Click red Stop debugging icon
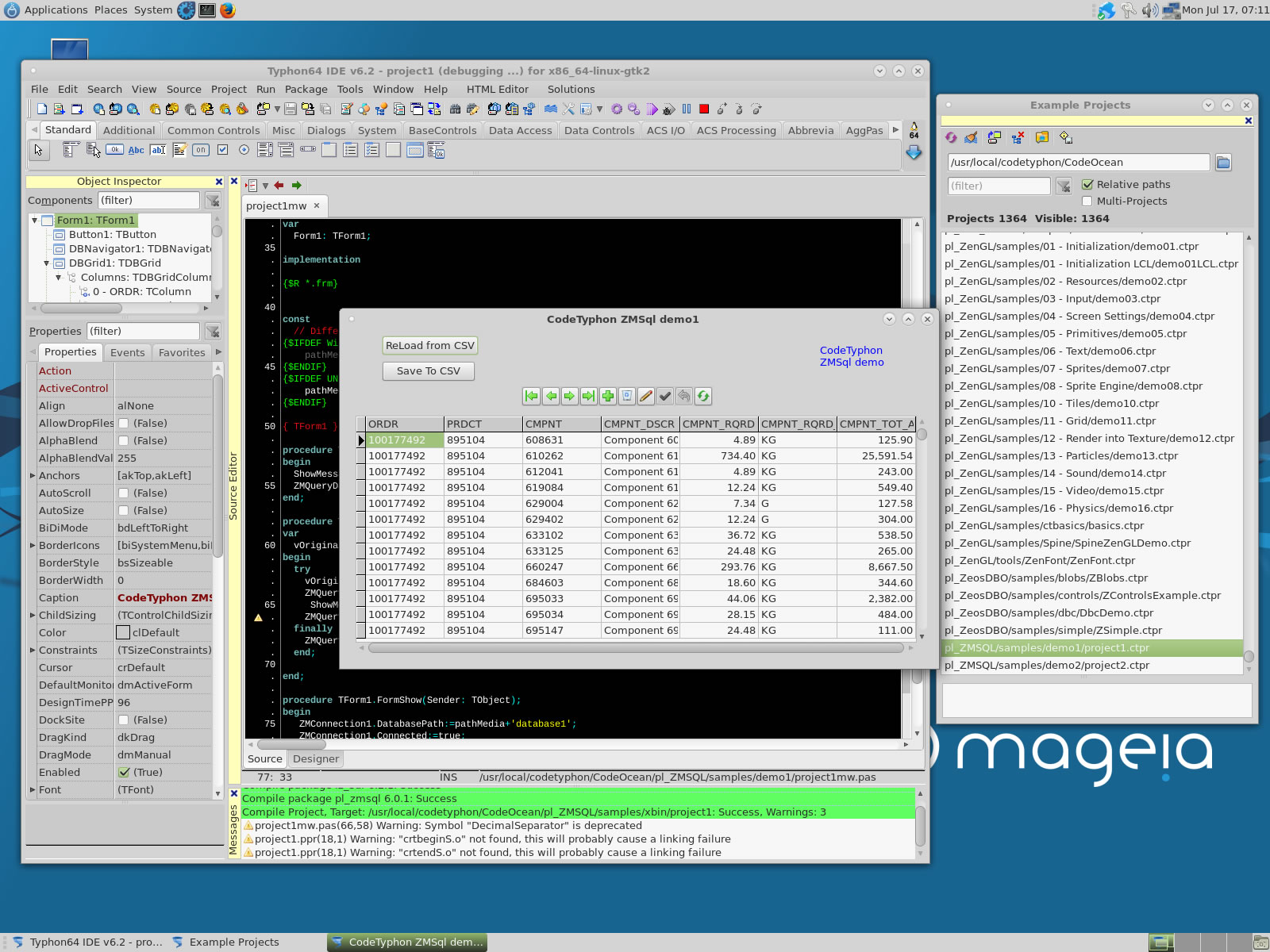 703,109
